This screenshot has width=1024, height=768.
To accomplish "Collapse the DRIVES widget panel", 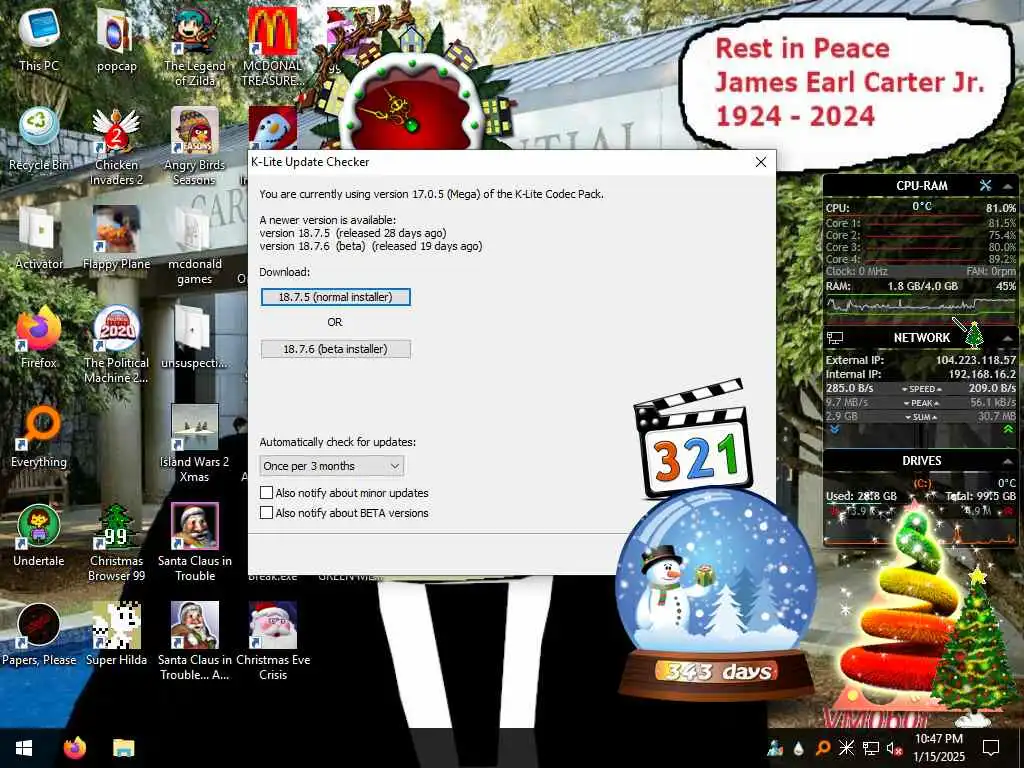I will 1007,461.
